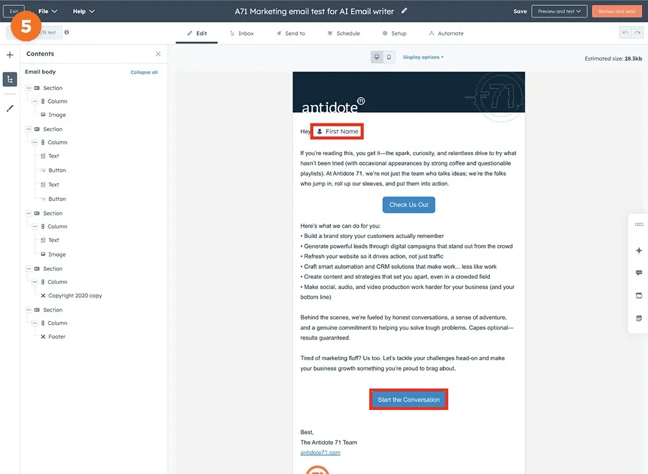Open the File menu

pos(48,11)
